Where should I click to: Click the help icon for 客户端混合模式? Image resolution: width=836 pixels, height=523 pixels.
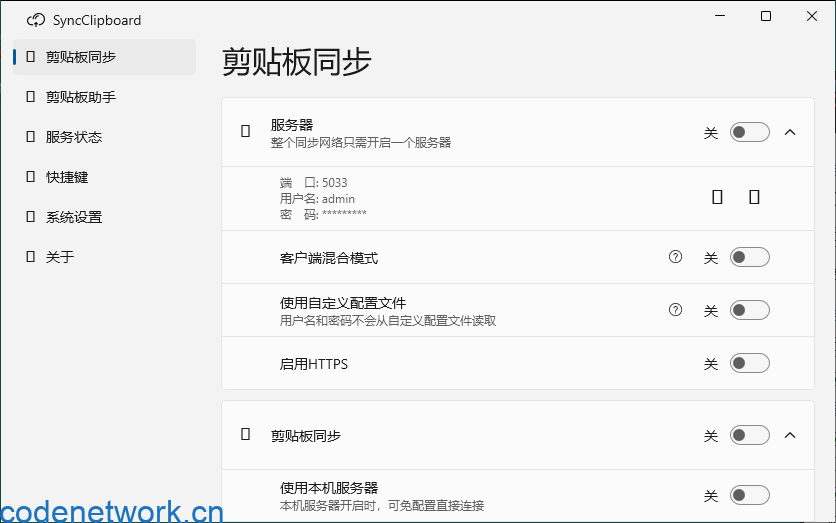pyautogui.click(x=675, y=257)
